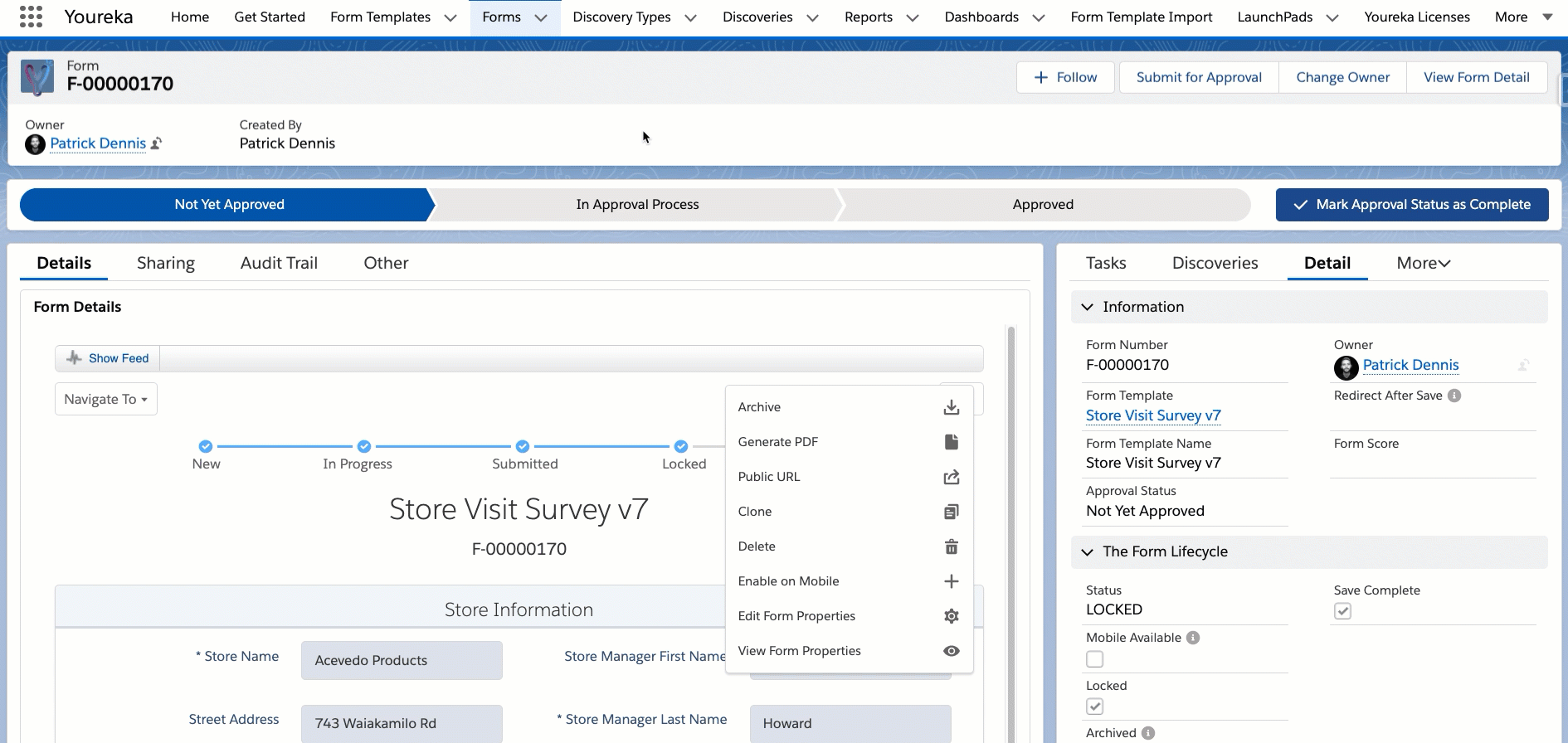Click the Street Address input field
The image size is (1568, 743).
tap(402, 723)
